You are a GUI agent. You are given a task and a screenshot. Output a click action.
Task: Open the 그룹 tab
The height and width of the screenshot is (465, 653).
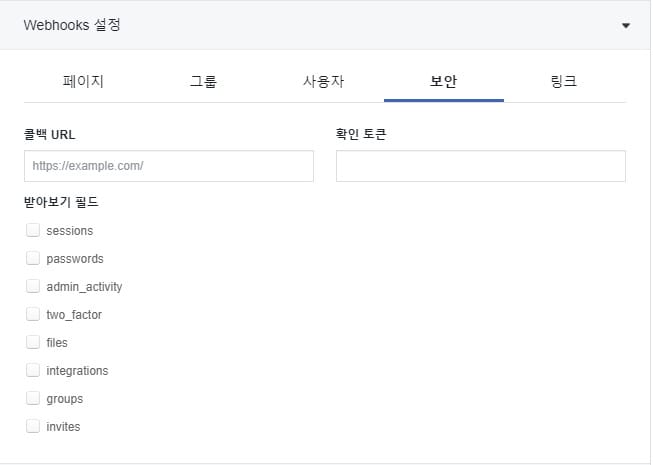click(x=203, y=81)
